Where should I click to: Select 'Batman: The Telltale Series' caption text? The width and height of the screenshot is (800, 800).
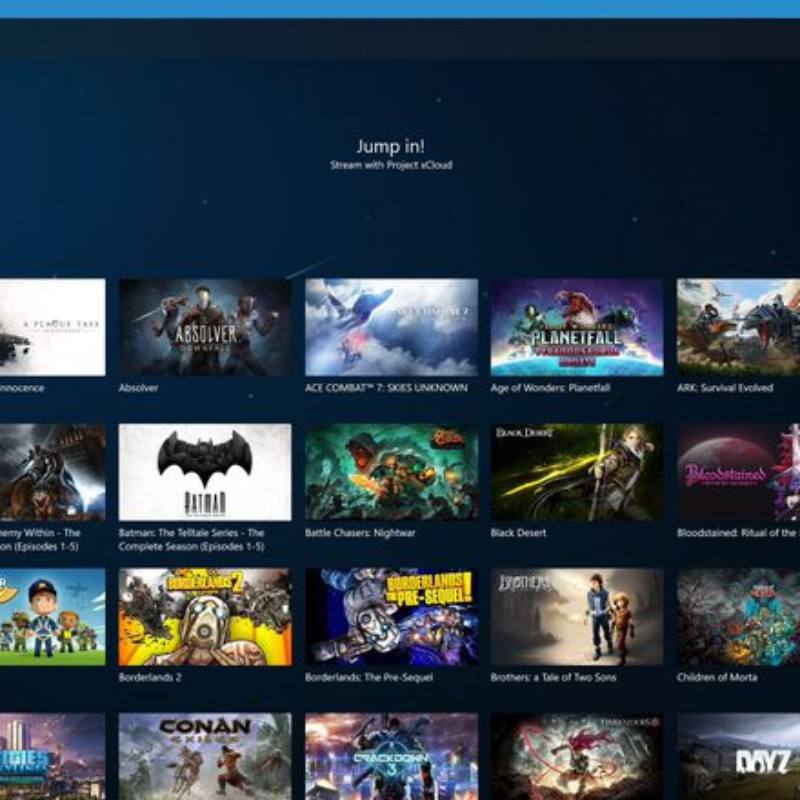[191, 539]
